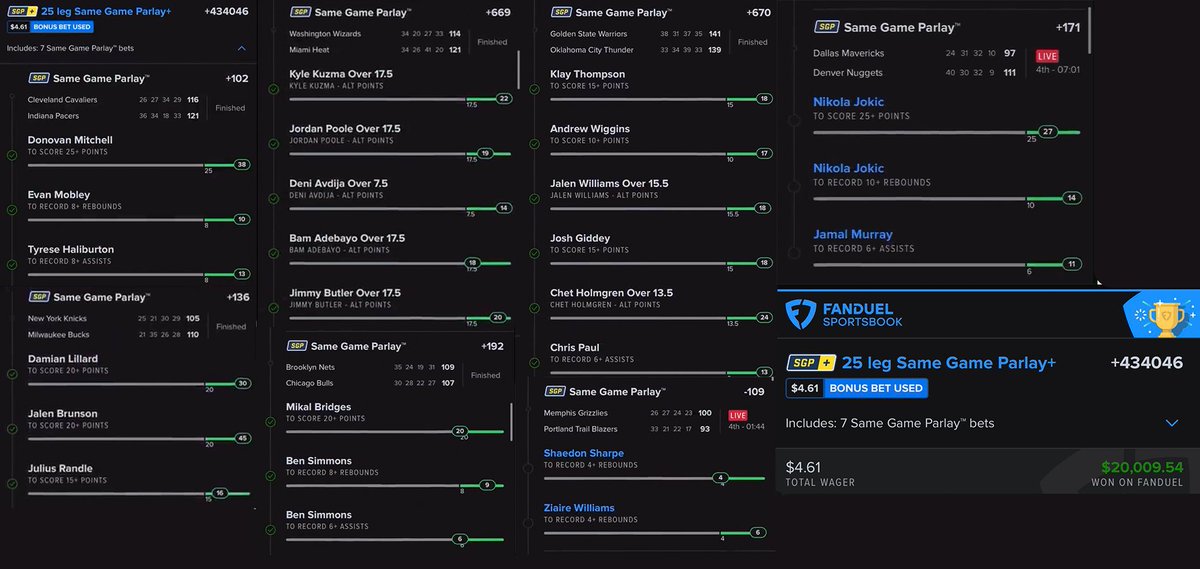Image resolution: width=1200 pixels, height=569 pixels.
Task: Click the 25 leg Same Game Parlay+ title in win card
Action: (949, 363)
